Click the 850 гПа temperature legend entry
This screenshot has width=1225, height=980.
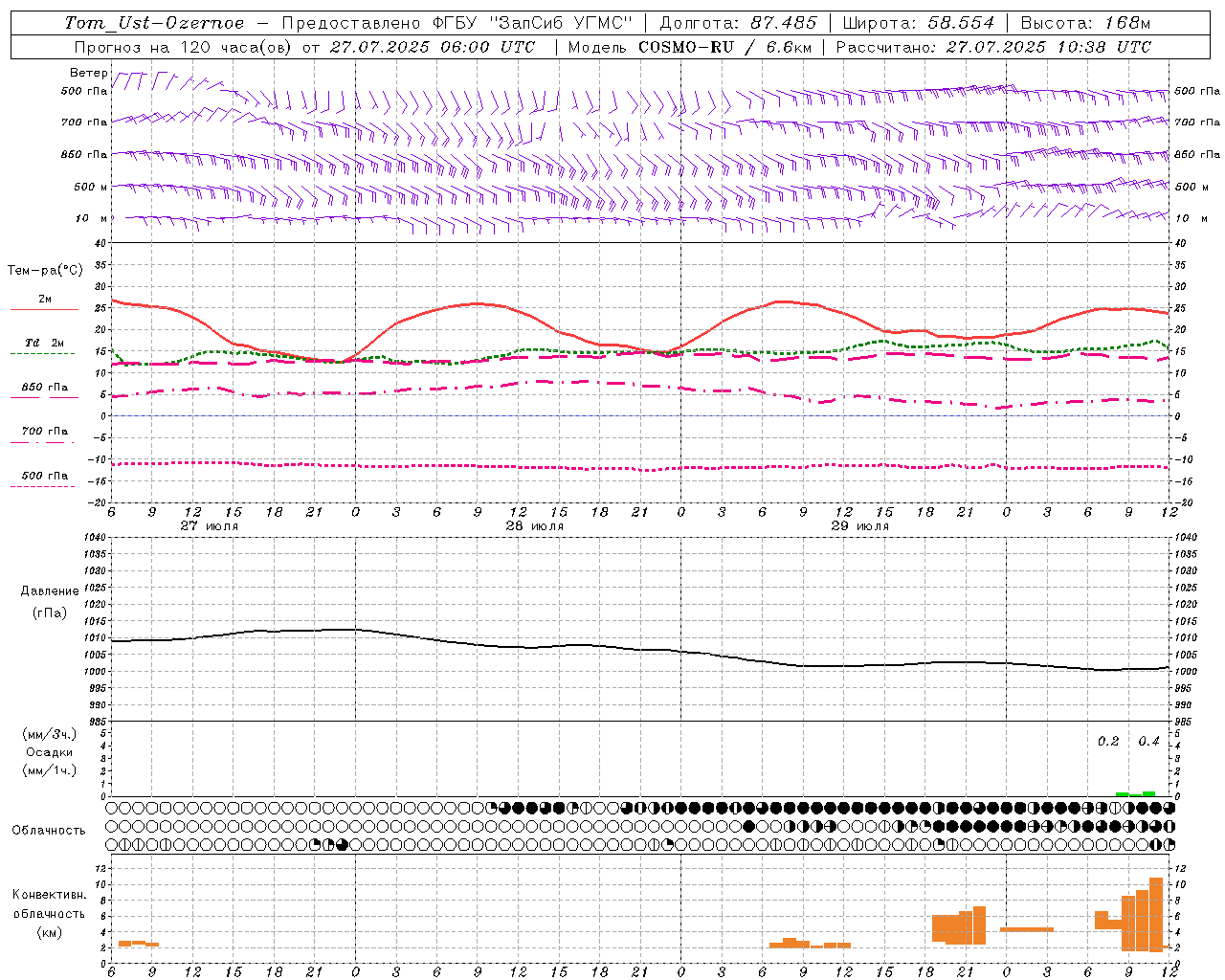click(x=44, y=388)
